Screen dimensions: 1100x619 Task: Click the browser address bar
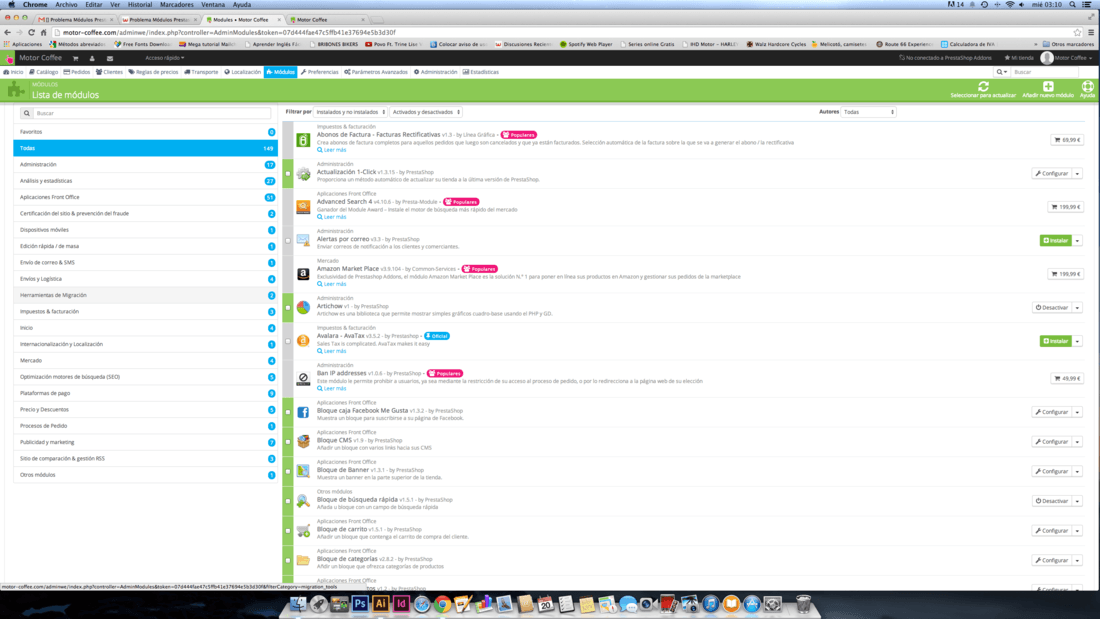tap(561, 32)
